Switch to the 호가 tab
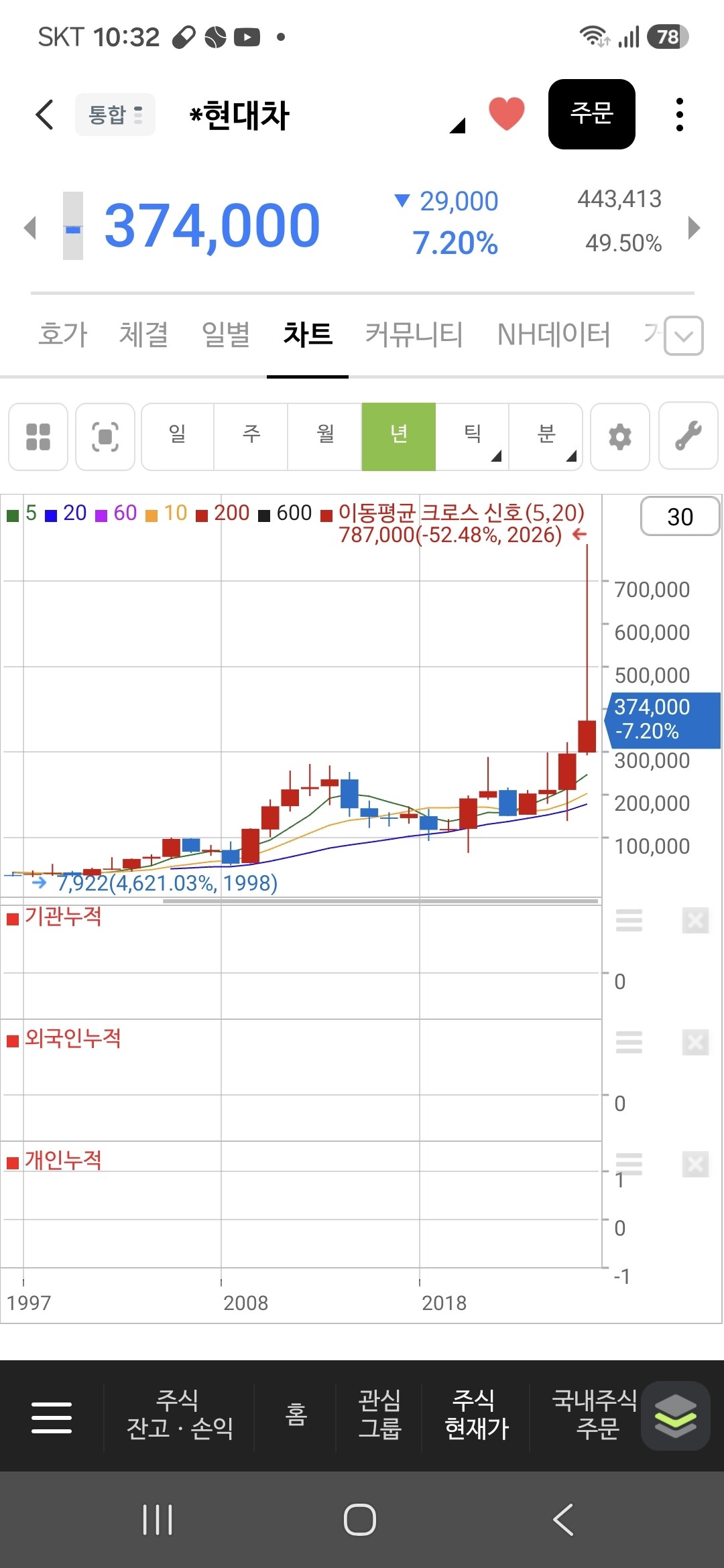 [63, 334]
